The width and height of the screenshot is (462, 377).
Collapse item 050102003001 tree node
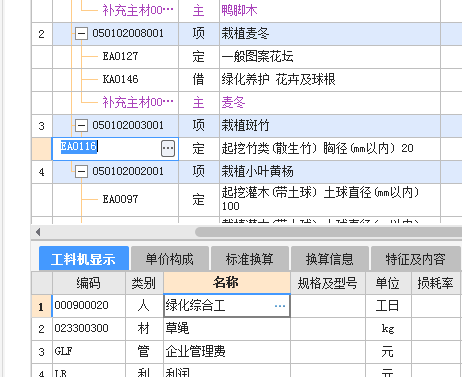(81, 126)
